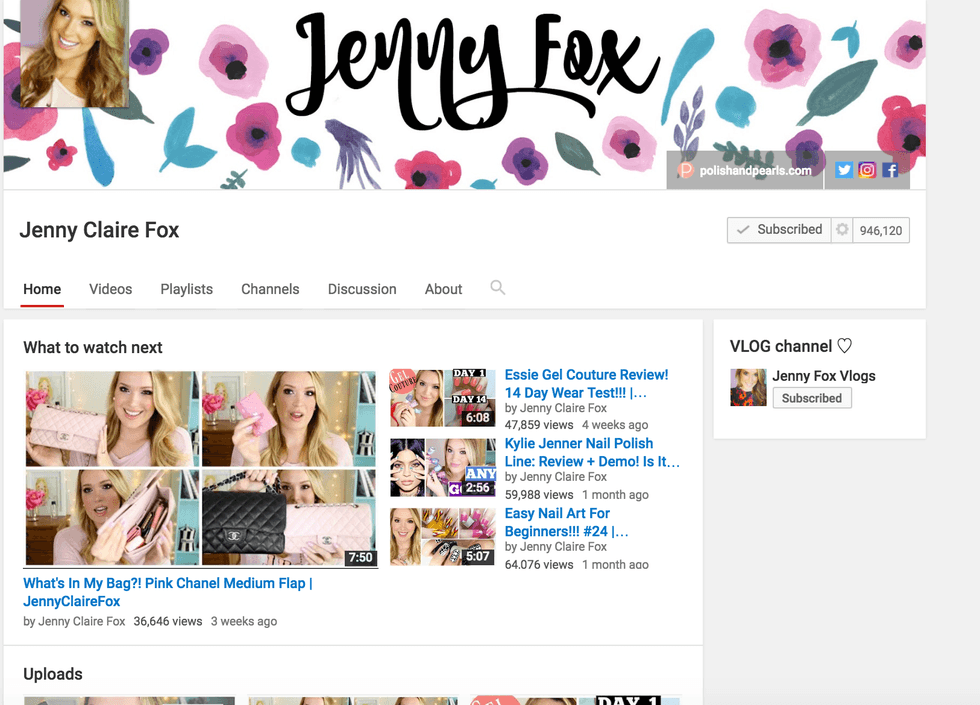The width and height of the screenshot is (980, 705).
Task: Unsubscribe via the Subscribed button
Action: pos(779,229)
